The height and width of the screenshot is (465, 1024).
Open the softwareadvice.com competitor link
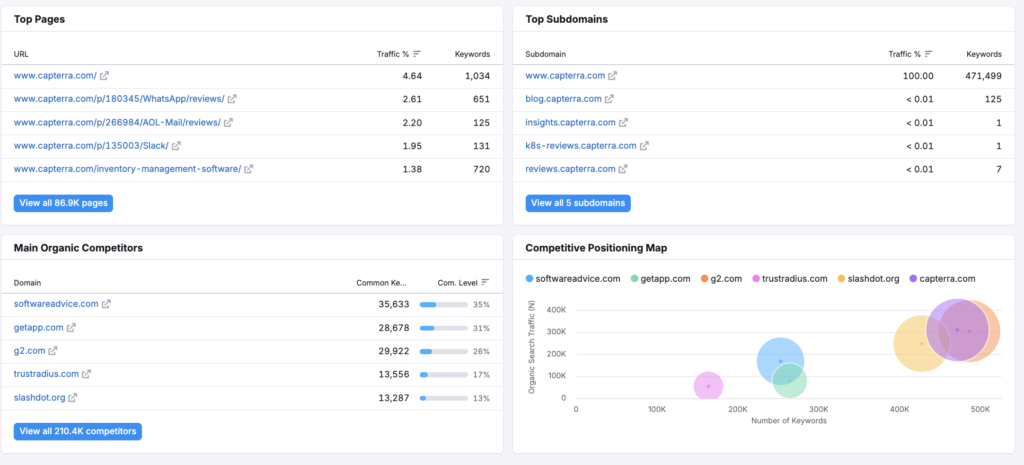[56, 304]
